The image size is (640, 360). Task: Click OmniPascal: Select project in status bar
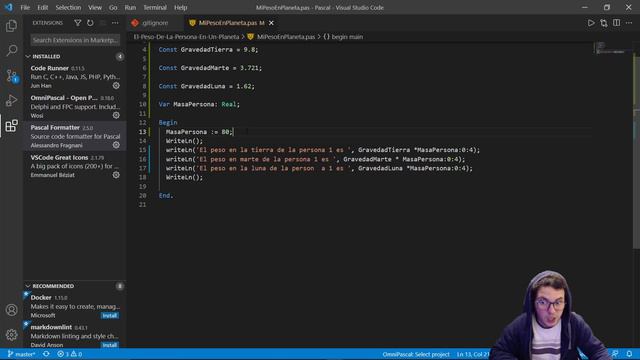tap(416, 354)
